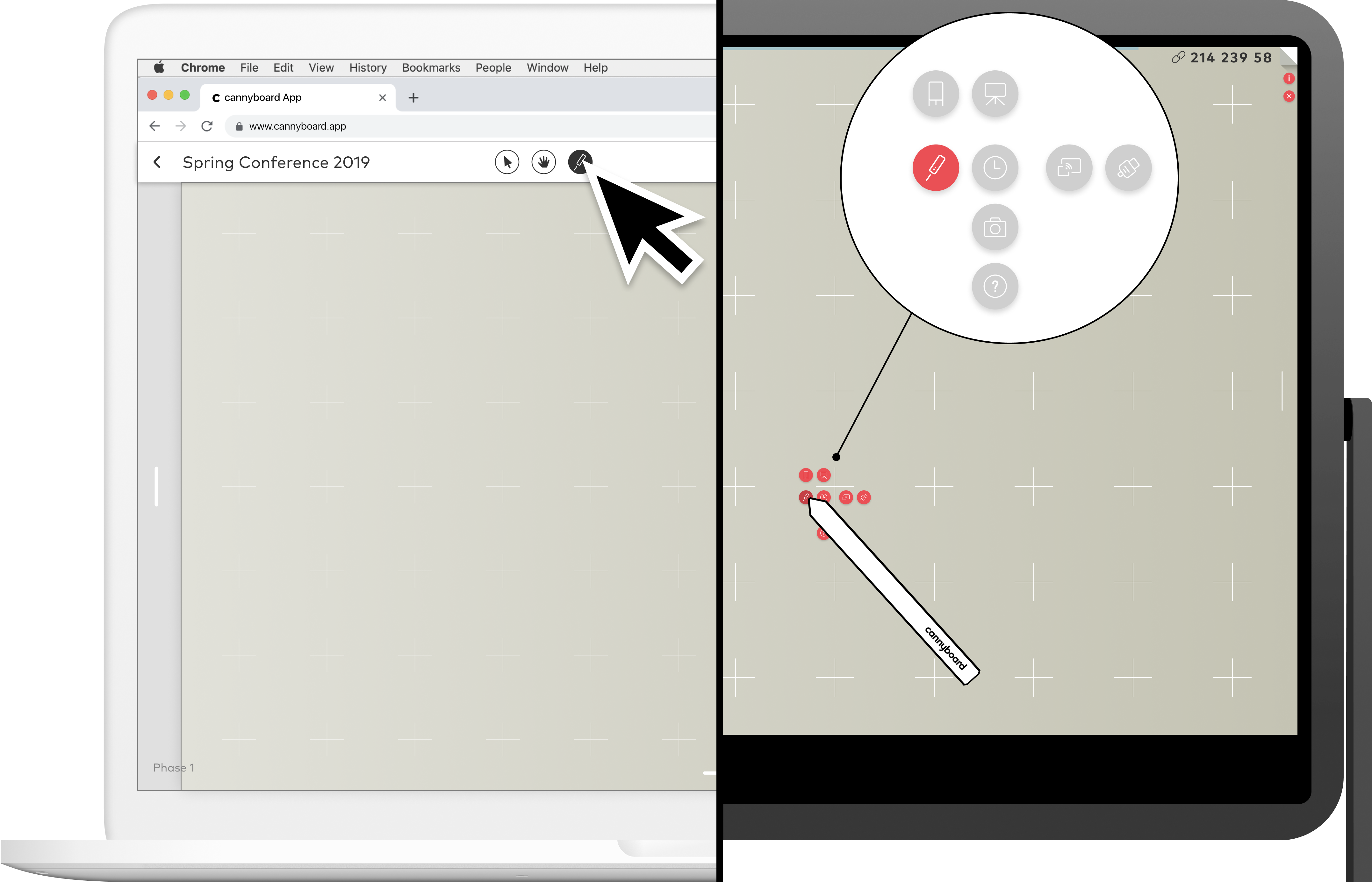1372x882 pixels.
Task: Select the cannyboard App browser tab
Action: tap(297, 98)
